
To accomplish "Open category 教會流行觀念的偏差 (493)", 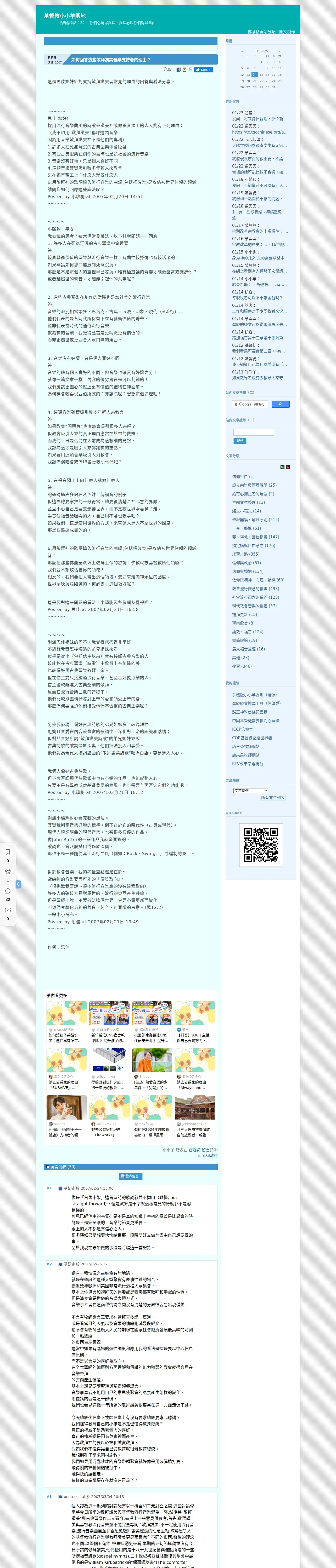I will click(255, 589).
